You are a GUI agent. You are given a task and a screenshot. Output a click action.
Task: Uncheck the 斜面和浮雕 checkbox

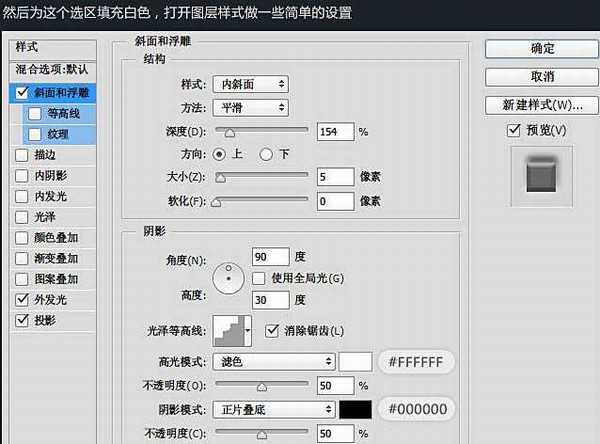tap(22, 92)
